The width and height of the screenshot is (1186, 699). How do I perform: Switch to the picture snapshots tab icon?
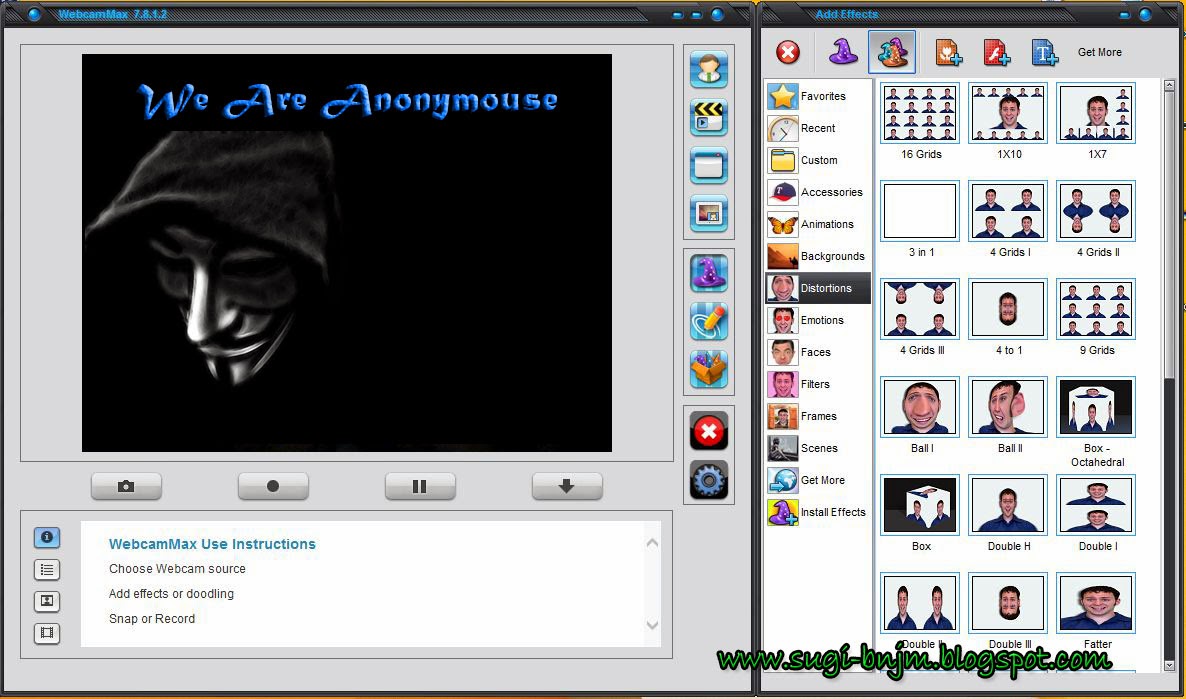coord(47,601)
